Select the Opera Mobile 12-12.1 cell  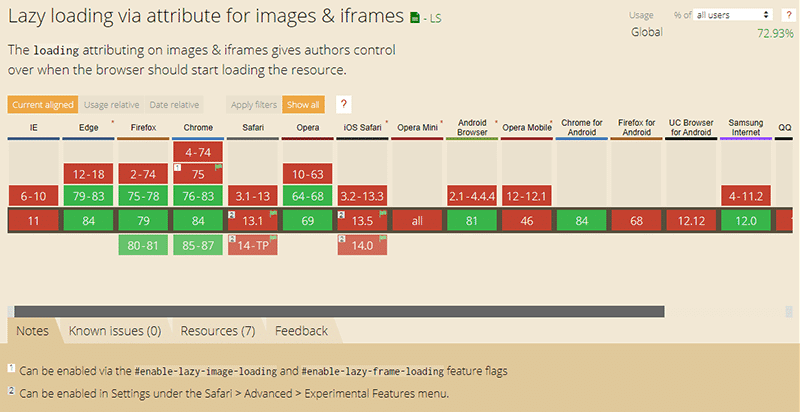(x=527, y=196)
